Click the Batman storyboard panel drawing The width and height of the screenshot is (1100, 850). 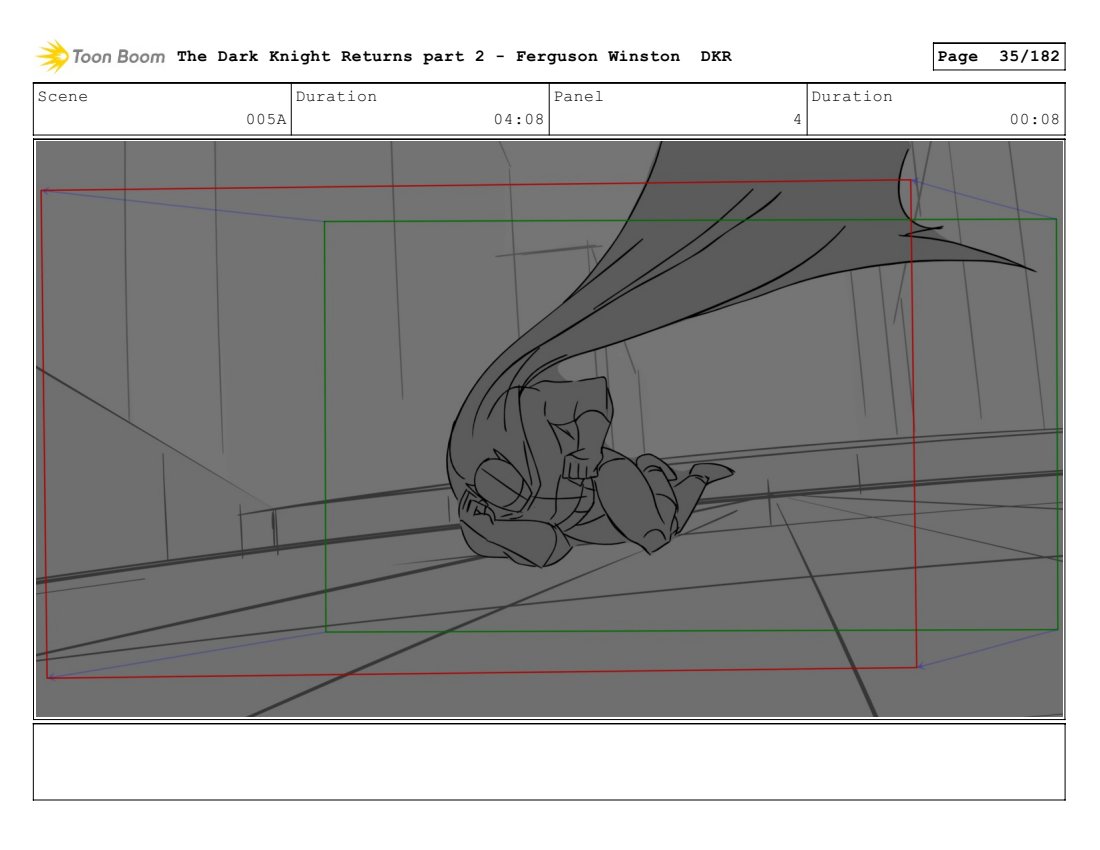pos(549,429)
